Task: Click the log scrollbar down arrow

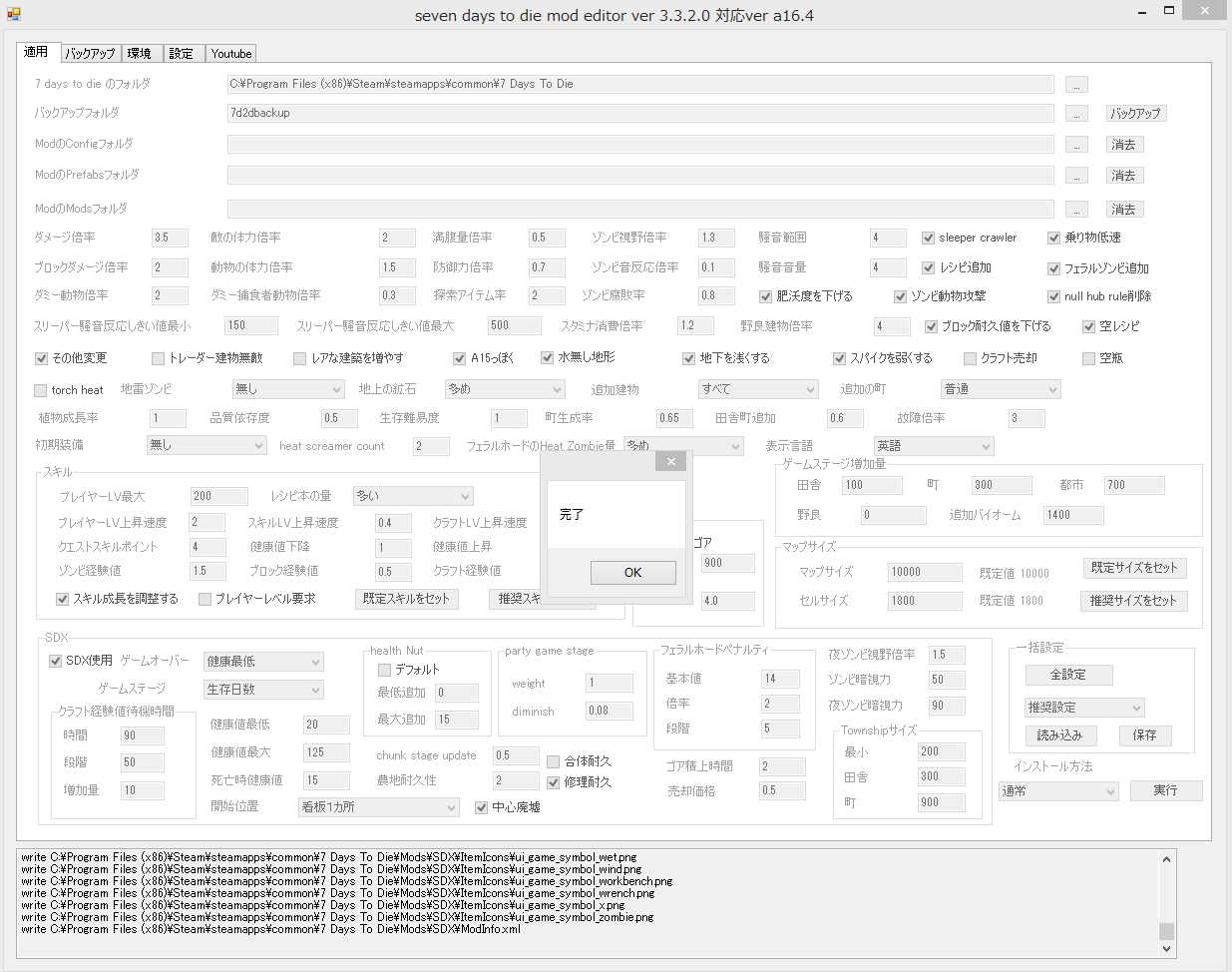Action: [1166, 949]
